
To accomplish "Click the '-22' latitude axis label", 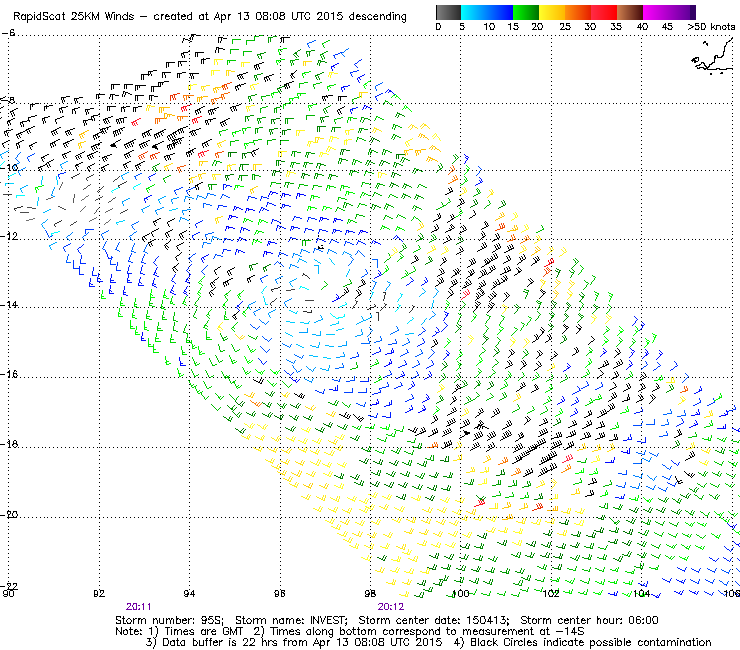I will [x=9, y=586].
